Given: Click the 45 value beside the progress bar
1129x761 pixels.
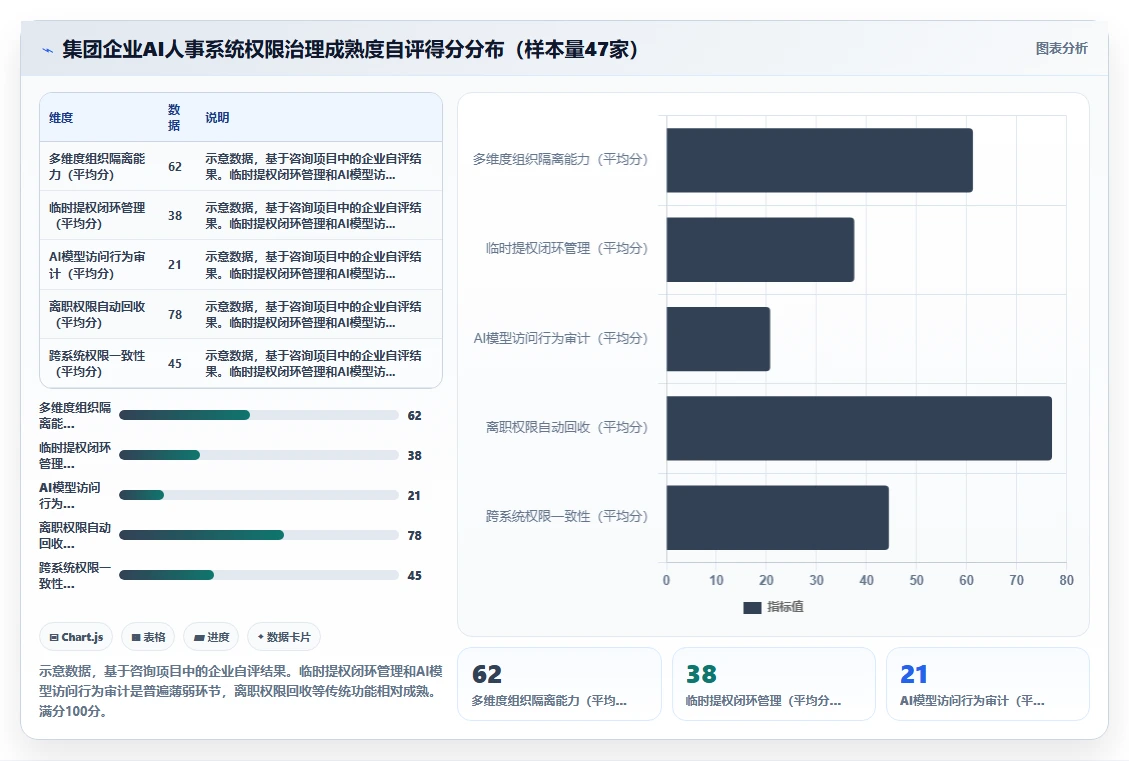Looking at the screenshot, I should pyautogui.click(x=415, y=575).
